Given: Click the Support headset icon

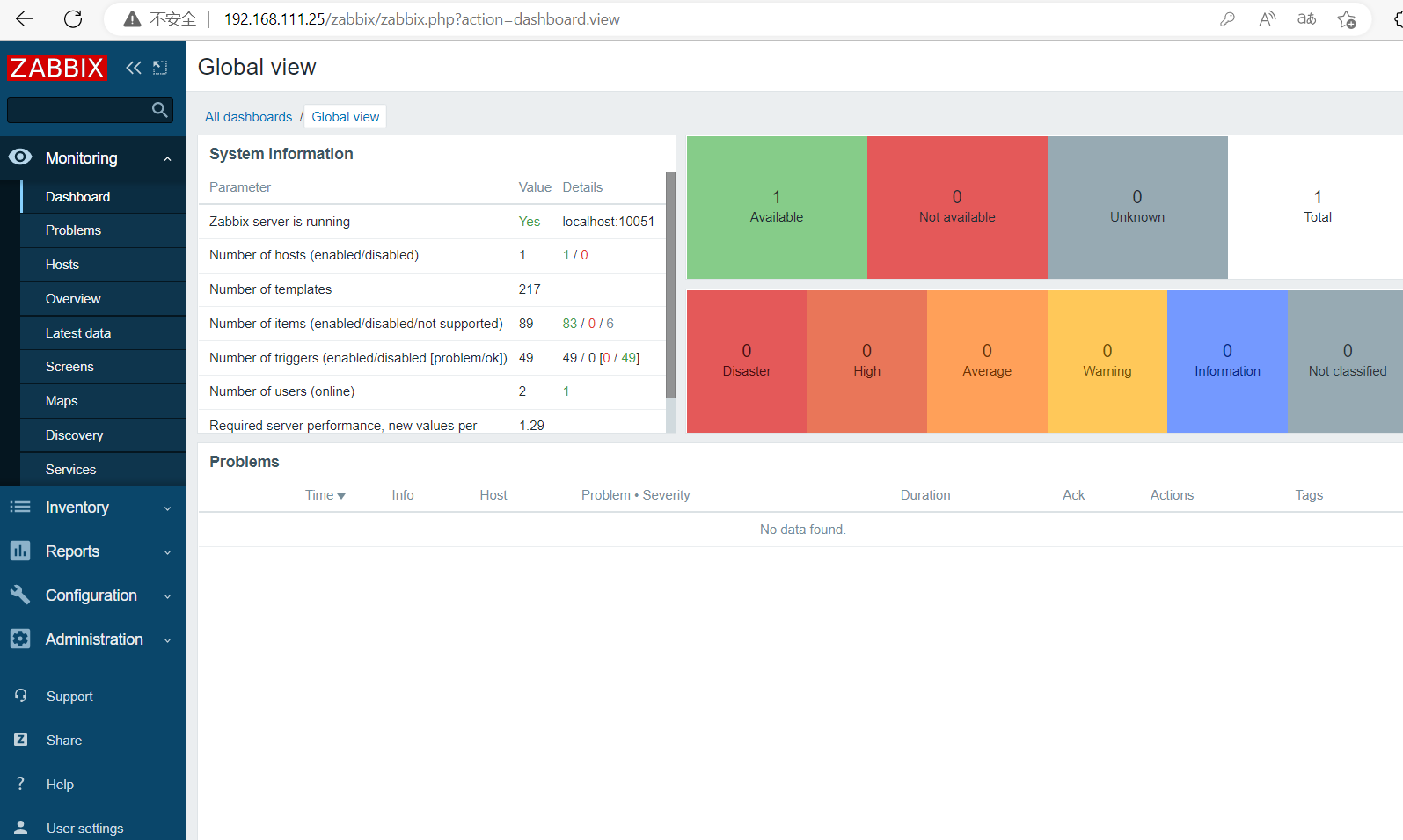Looking at the screenshot, I should [20, 696].
